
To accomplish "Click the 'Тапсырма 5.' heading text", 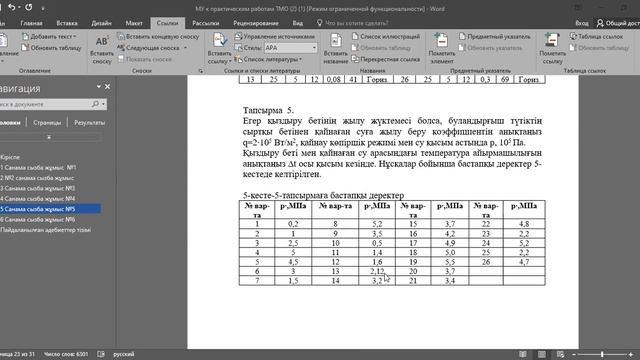I will 268,110.
